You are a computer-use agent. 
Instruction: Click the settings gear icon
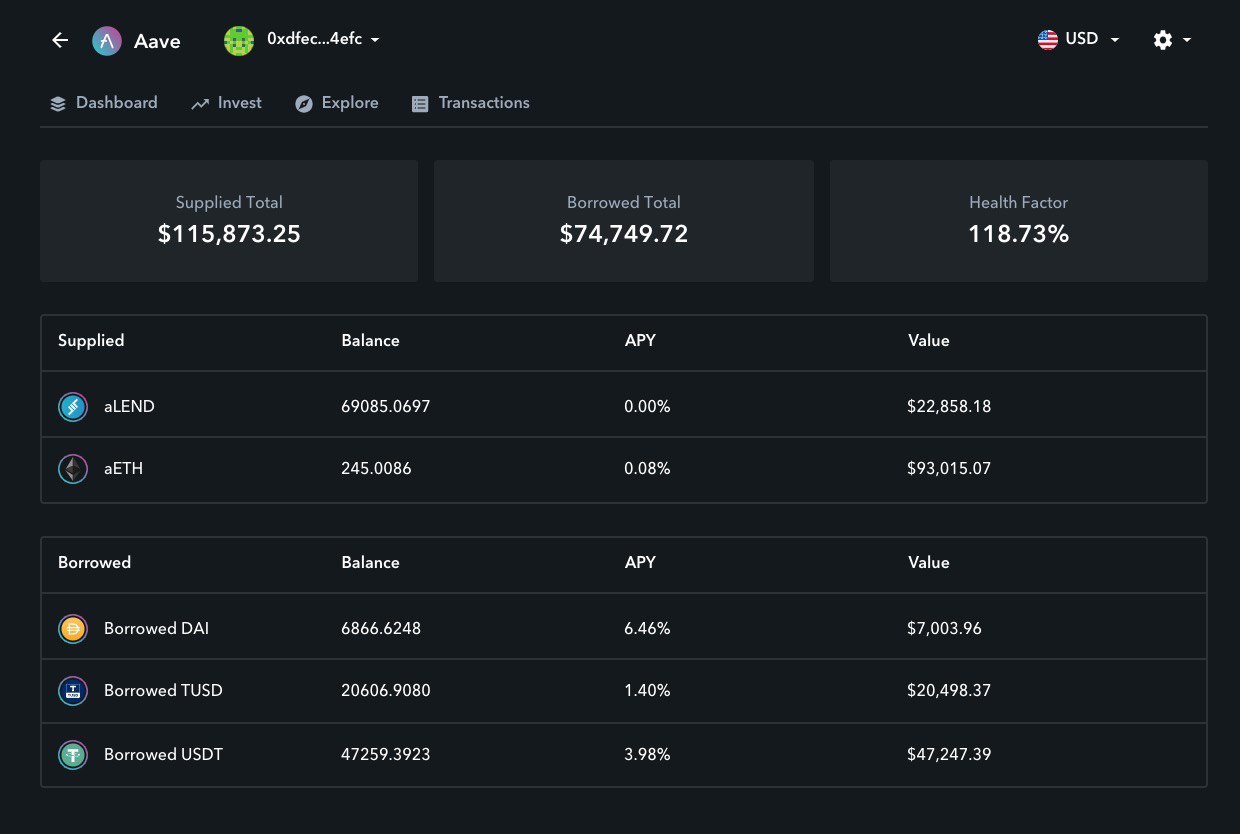click(x=1162, y=40)
